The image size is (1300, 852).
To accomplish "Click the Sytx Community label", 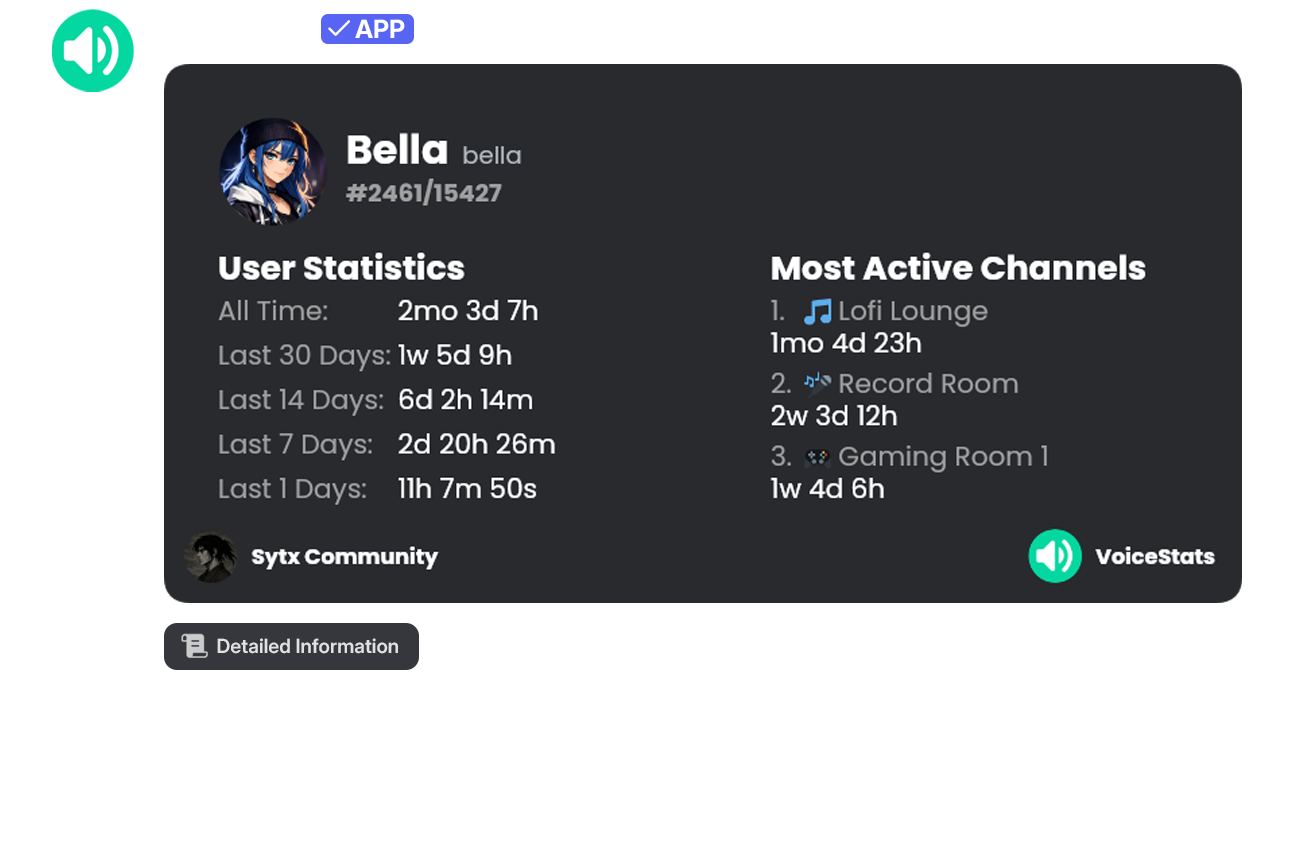I will [x=344, y=557].
